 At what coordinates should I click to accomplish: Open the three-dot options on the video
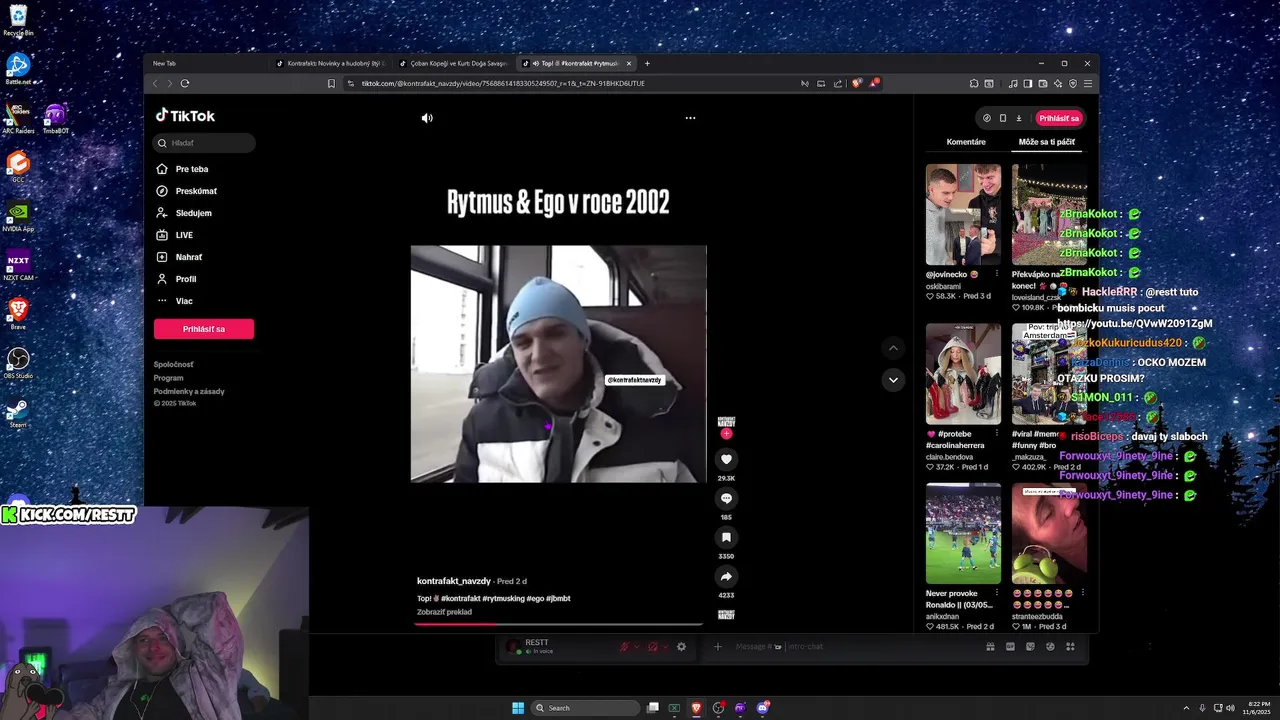pos(690,118)
